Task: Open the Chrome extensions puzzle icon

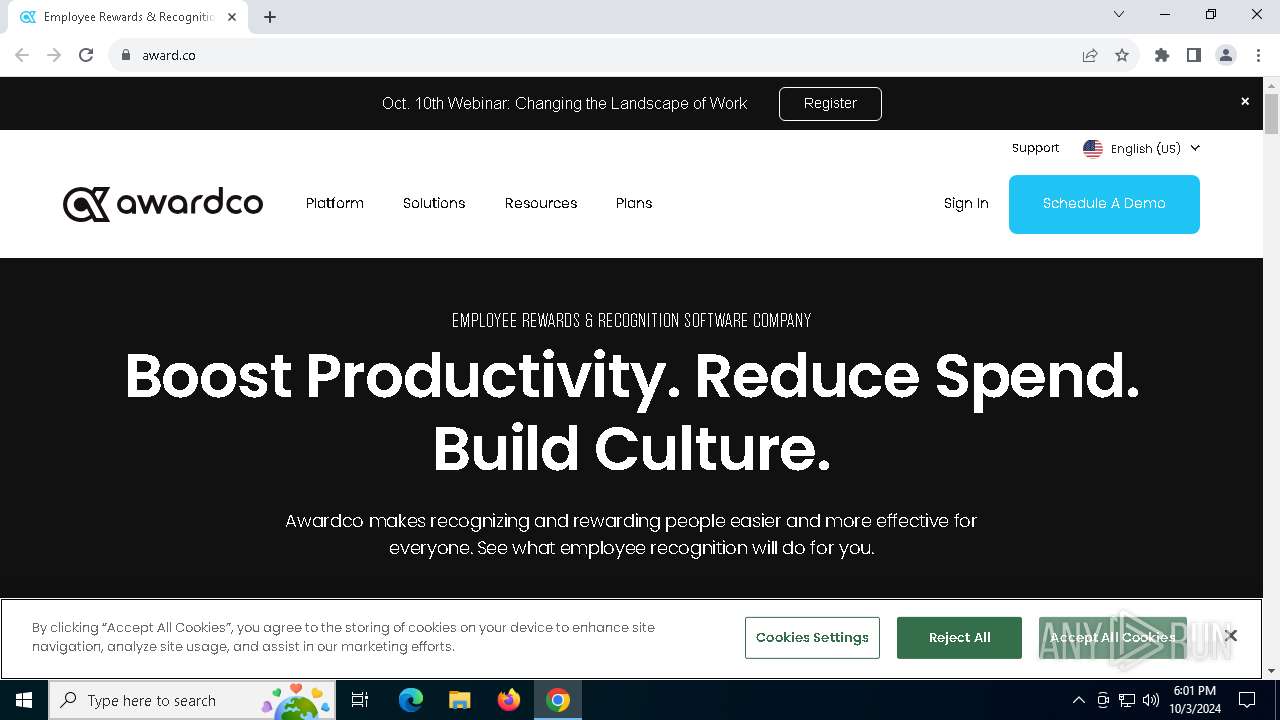Action: (1162, 55)
